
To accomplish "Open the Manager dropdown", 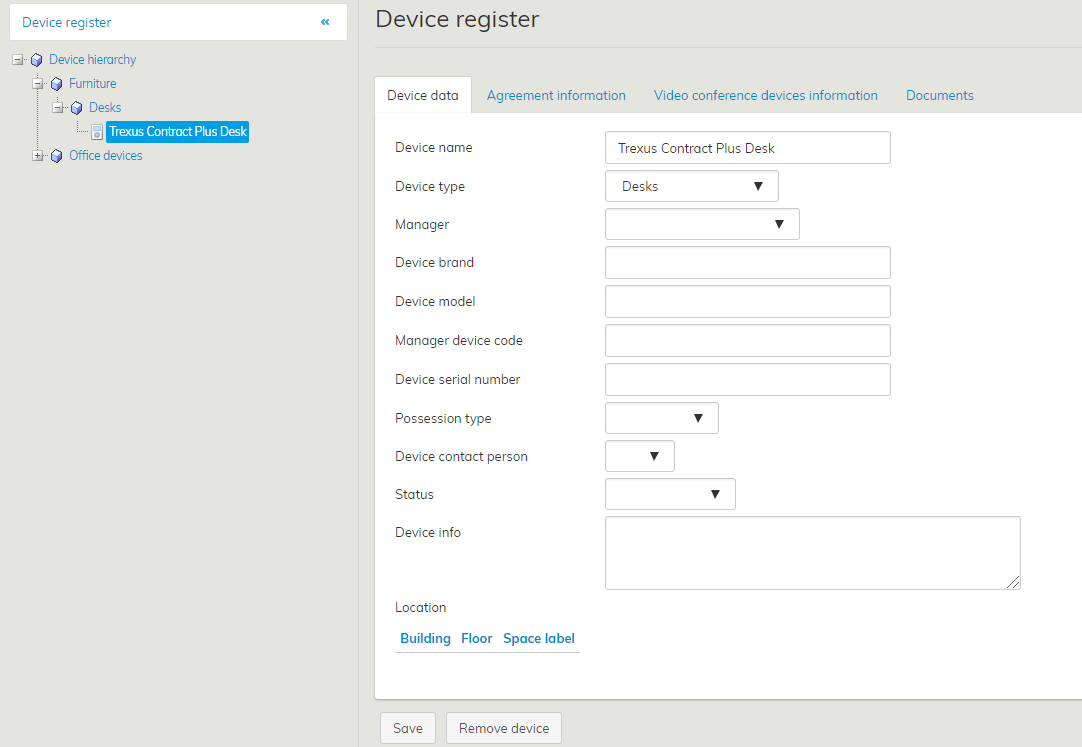I will coord(702,224).
